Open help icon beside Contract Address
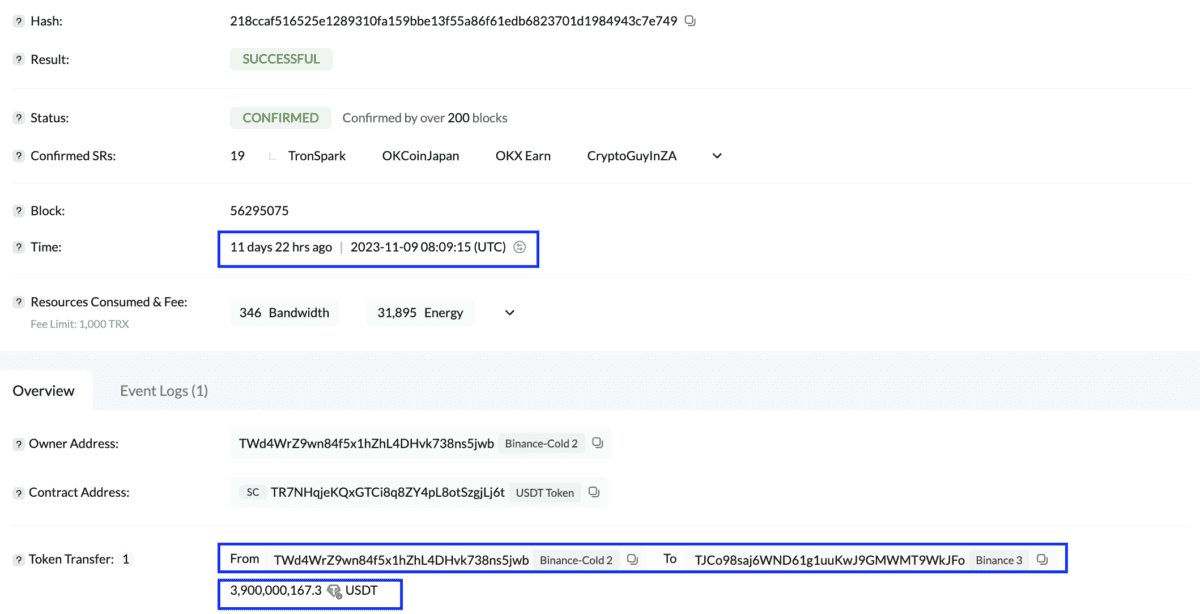 [x=18, y=493]
